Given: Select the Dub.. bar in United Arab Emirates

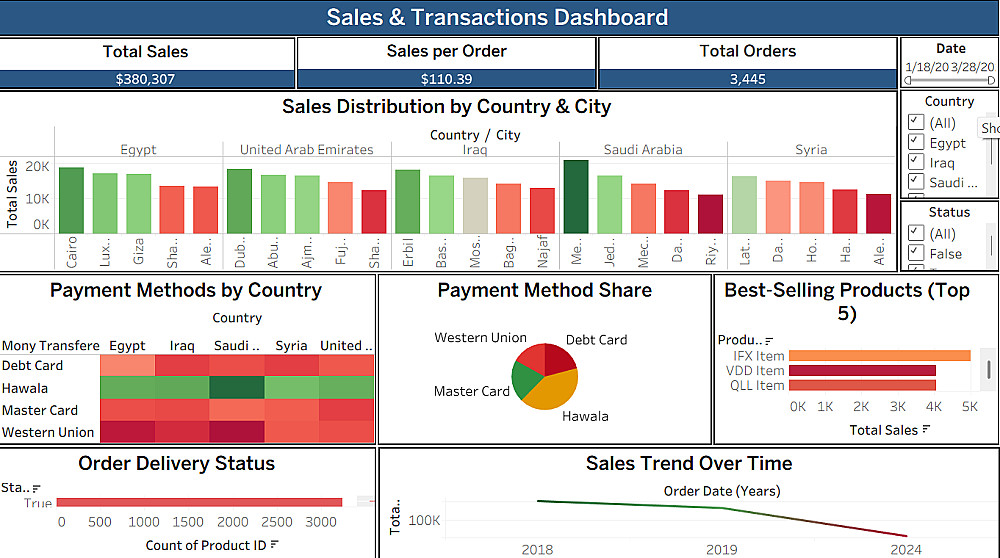Looking at the screenshot, I should [x=239, y=202].
